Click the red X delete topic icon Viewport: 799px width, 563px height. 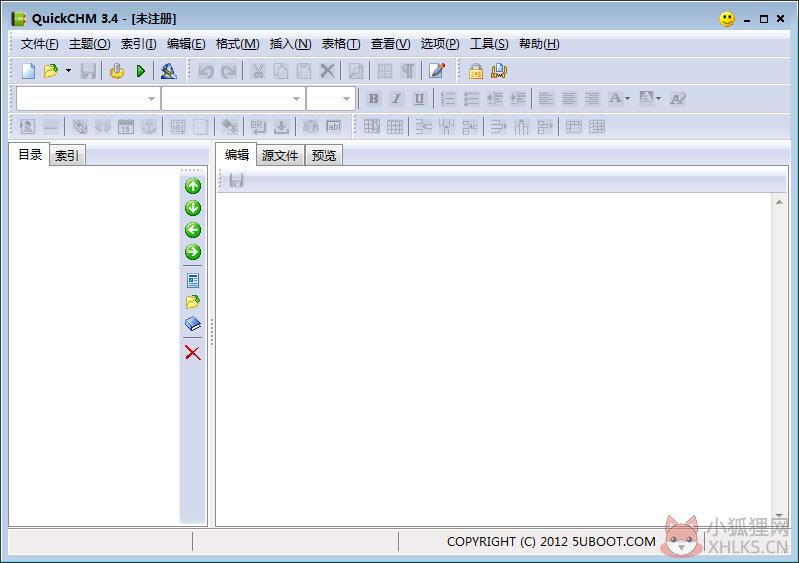[x=193, y=353]
